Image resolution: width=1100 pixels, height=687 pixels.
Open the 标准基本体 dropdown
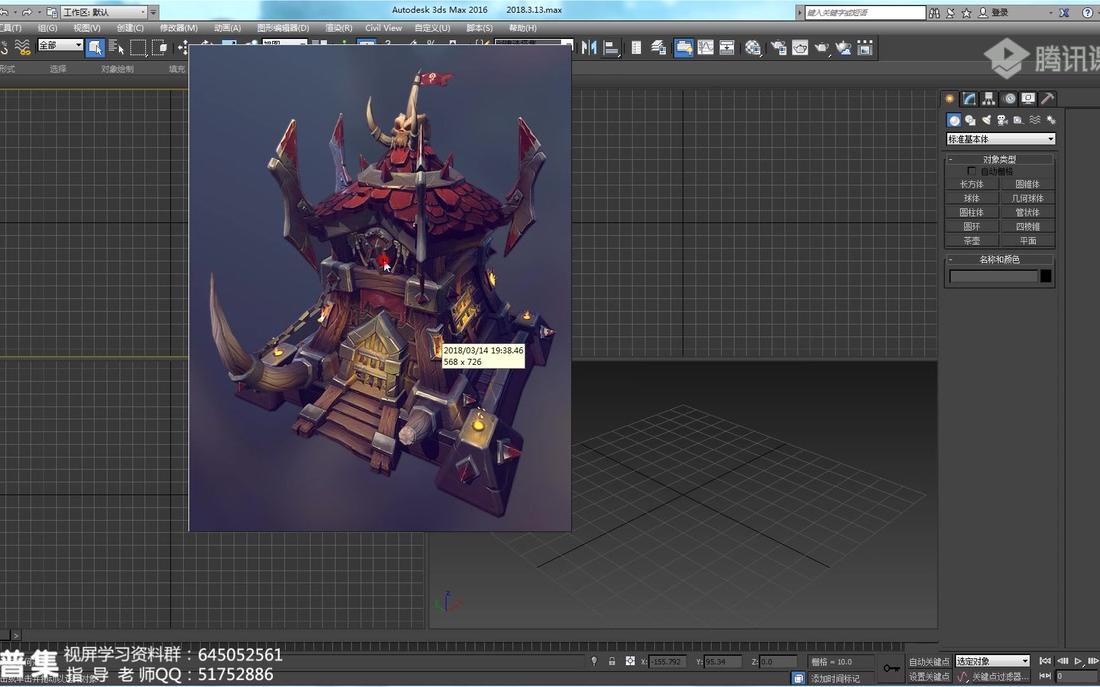click(1000, 139)
